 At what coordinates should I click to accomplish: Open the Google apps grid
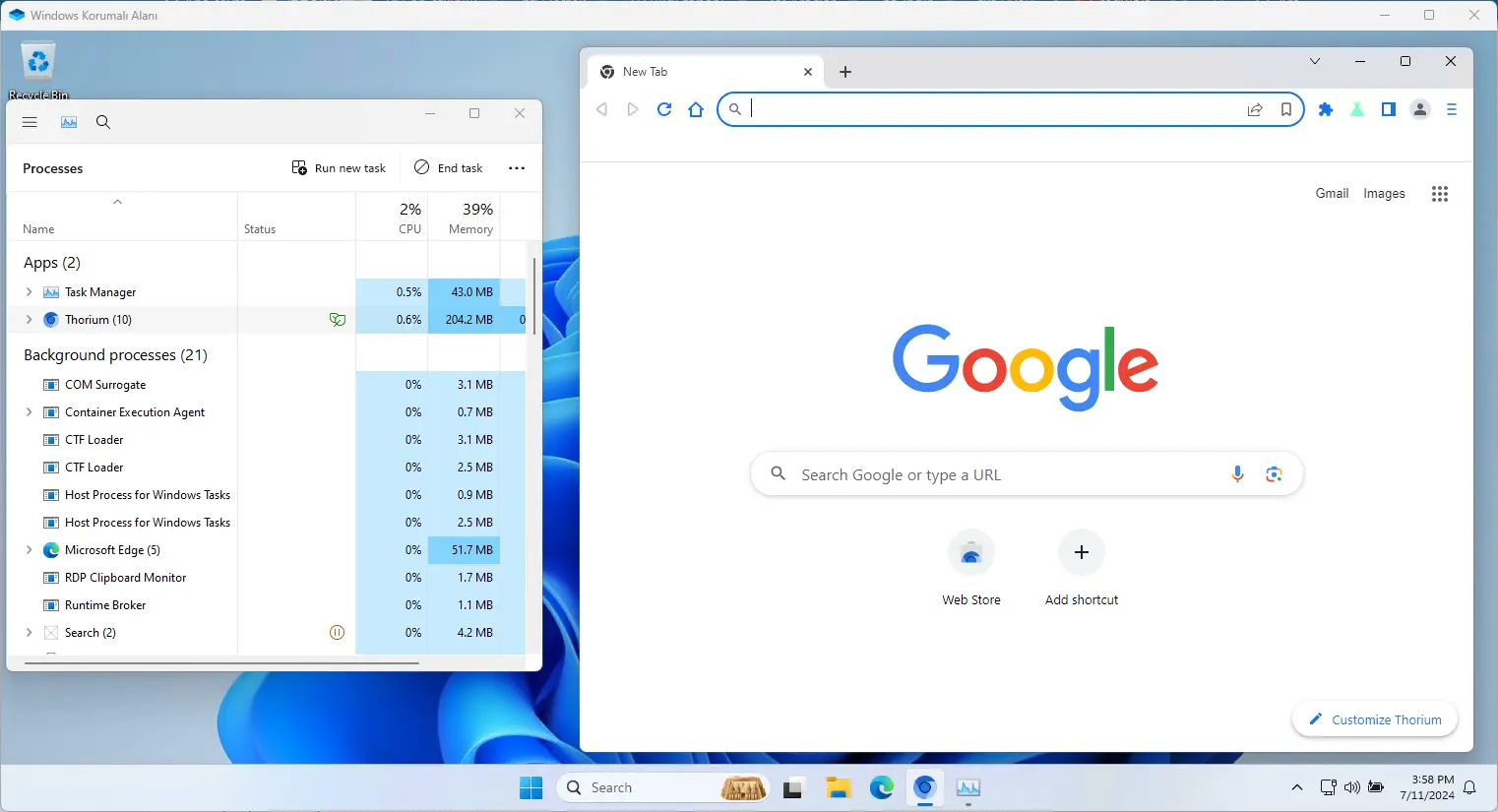point(1440,194)
